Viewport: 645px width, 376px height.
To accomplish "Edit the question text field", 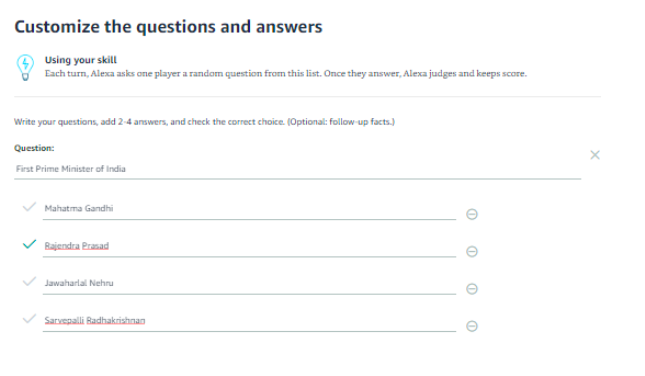I will 297,169.
